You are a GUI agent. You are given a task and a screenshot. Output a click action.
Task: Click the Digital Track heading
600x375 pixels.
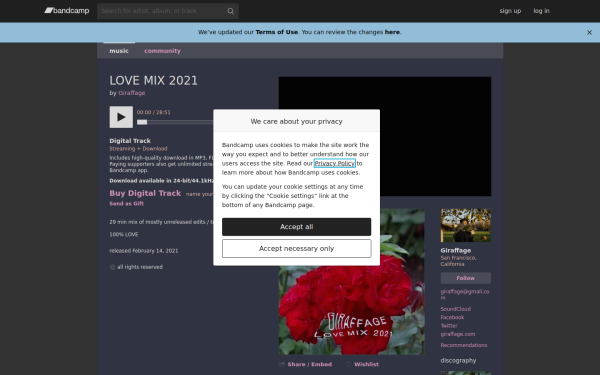click(x=130, y=141)
